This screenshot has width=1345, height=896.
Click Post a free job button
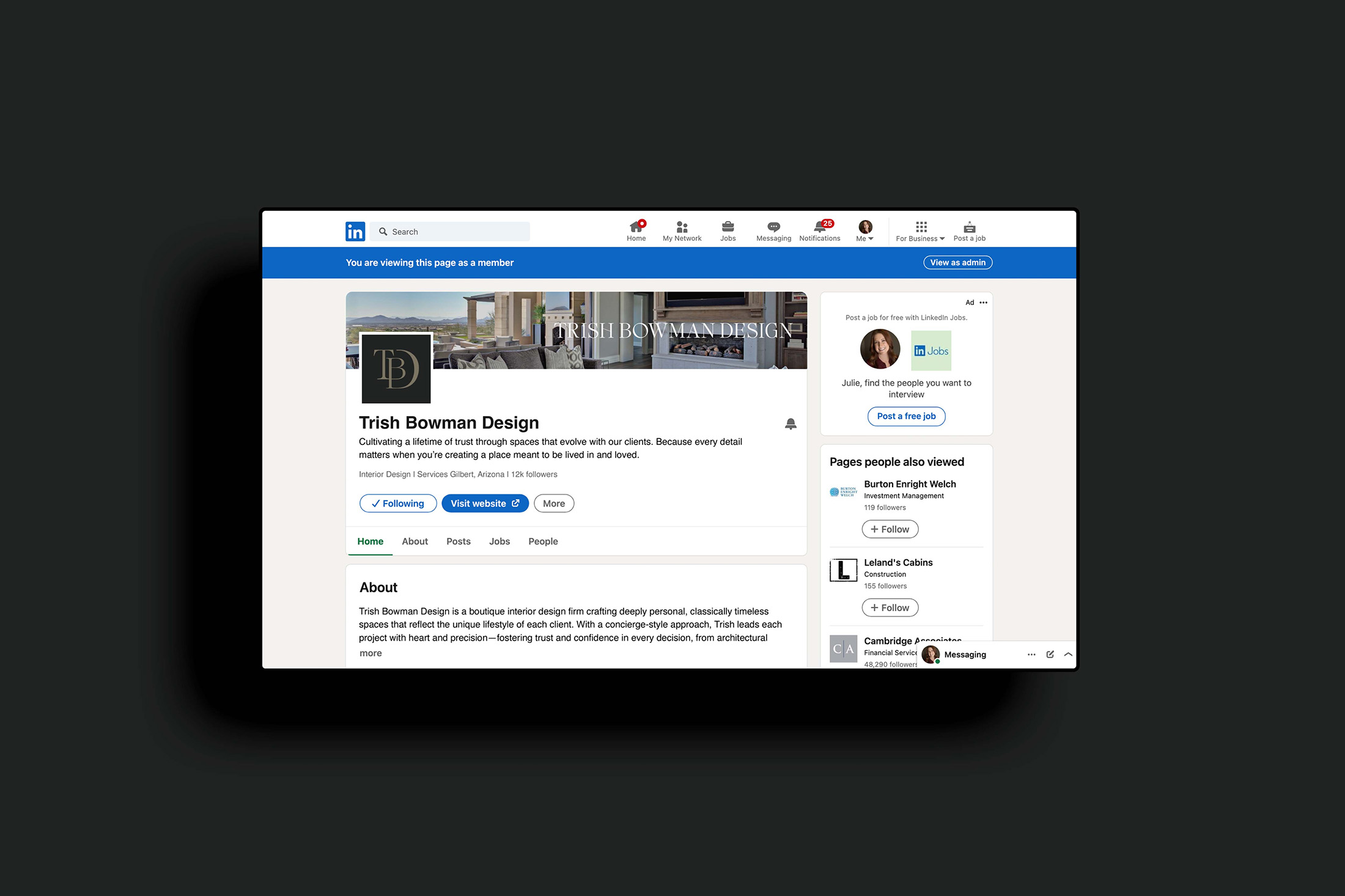click(x=907, y=416)
